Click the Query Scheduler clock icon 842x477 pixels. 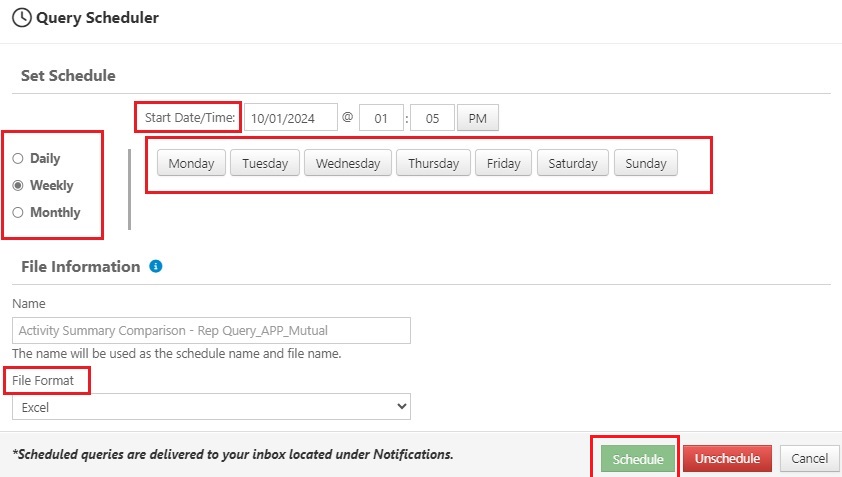[x=21, y=18]
